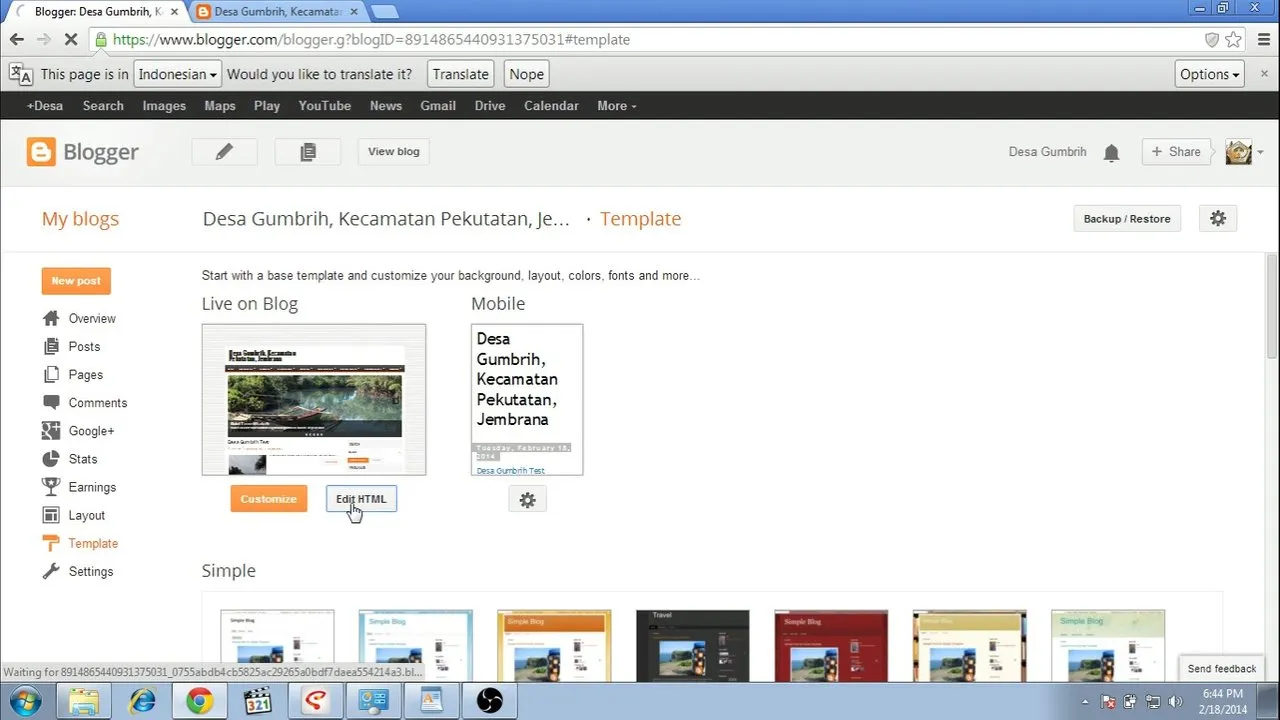Click Chrome icon in taskbar
Image resolution: width=1280 pixels, height=720 pixels.
tap(200, 701)
